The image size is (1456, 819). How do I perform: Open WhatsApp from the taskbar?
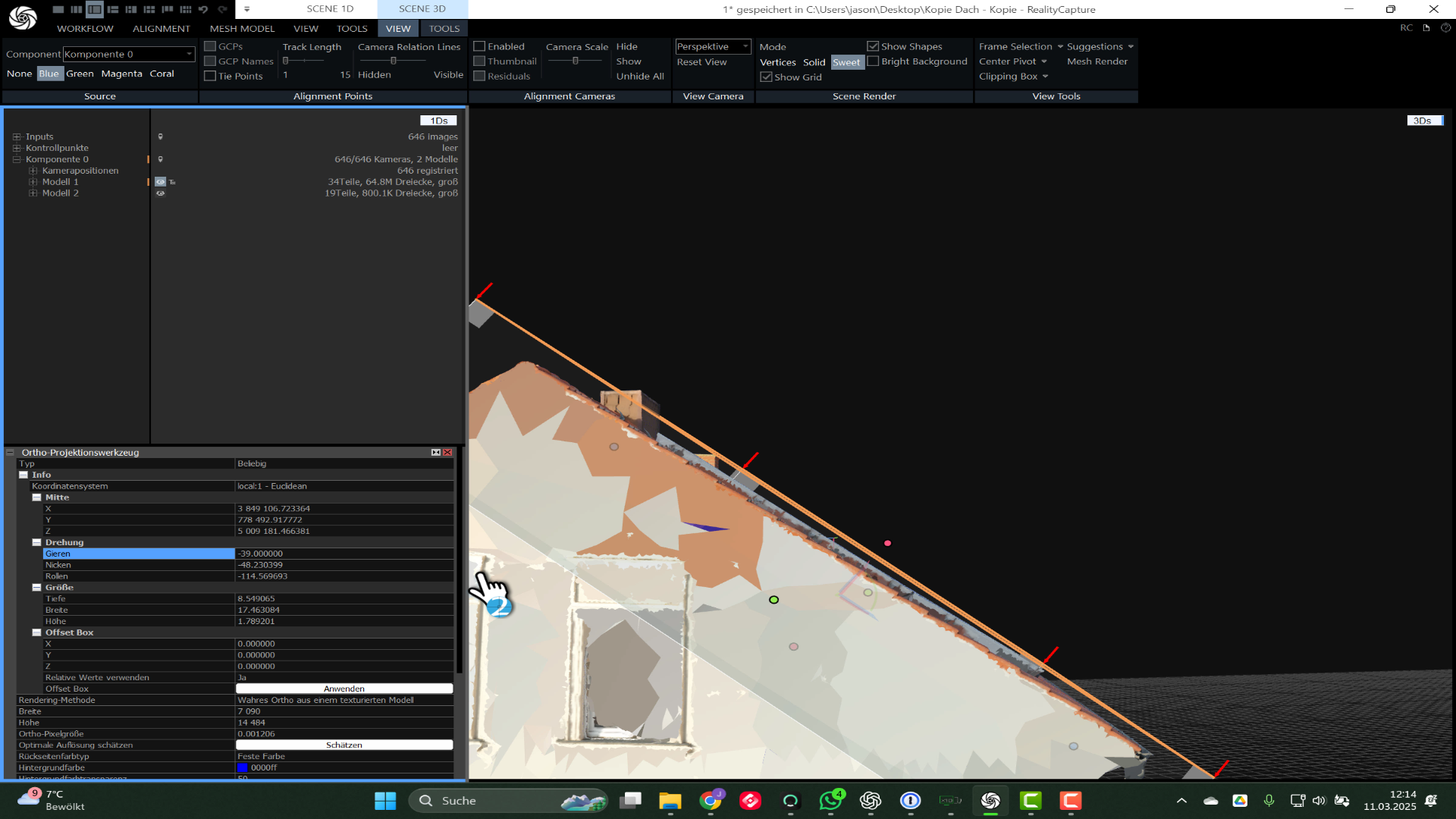coord(830,801)
